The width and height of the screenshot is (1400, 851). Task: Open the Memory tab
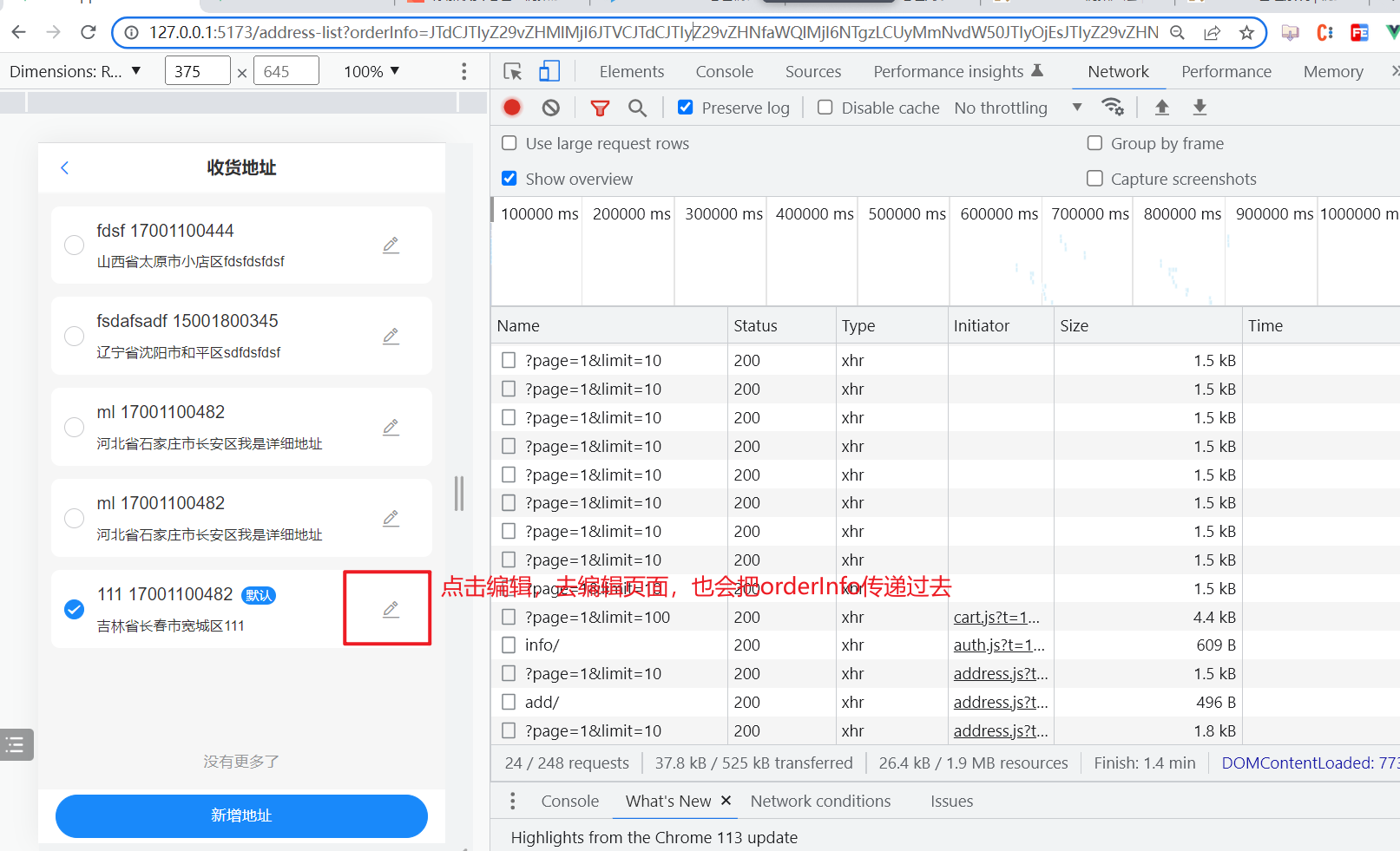pos(1333,71)
